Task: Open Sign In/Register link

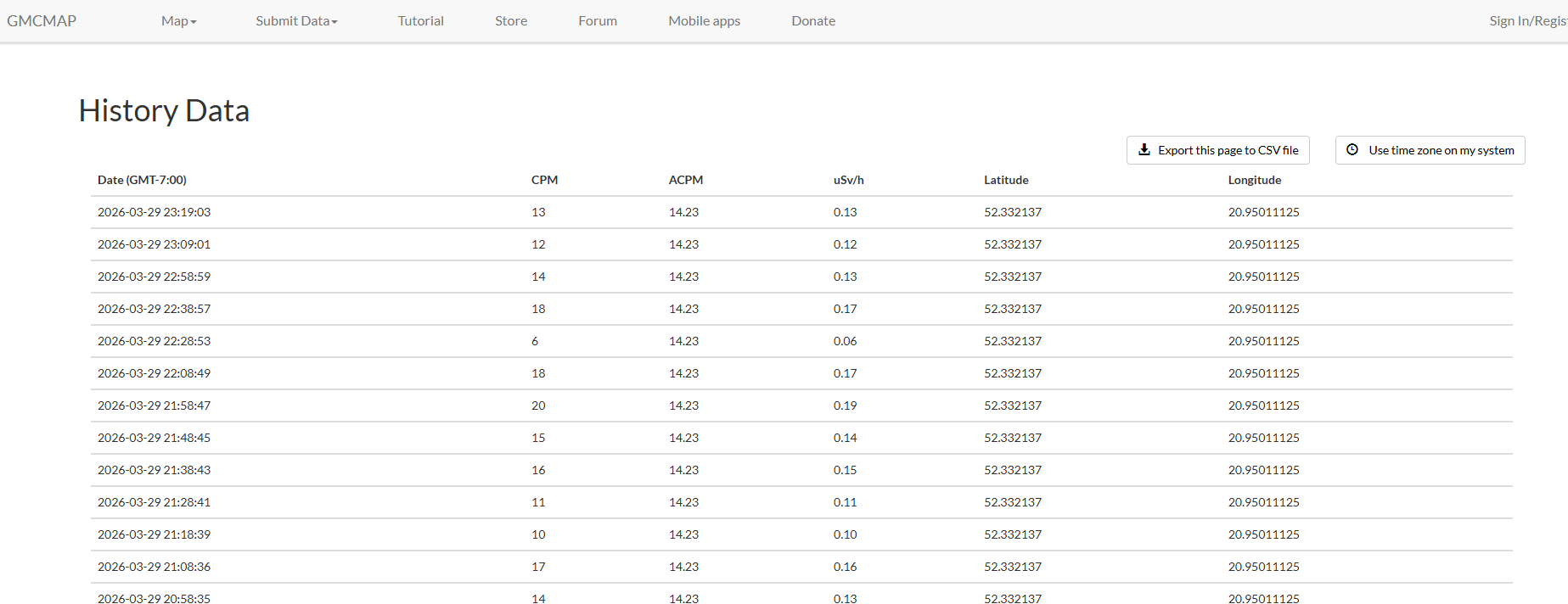Action: click(1526, 21)
